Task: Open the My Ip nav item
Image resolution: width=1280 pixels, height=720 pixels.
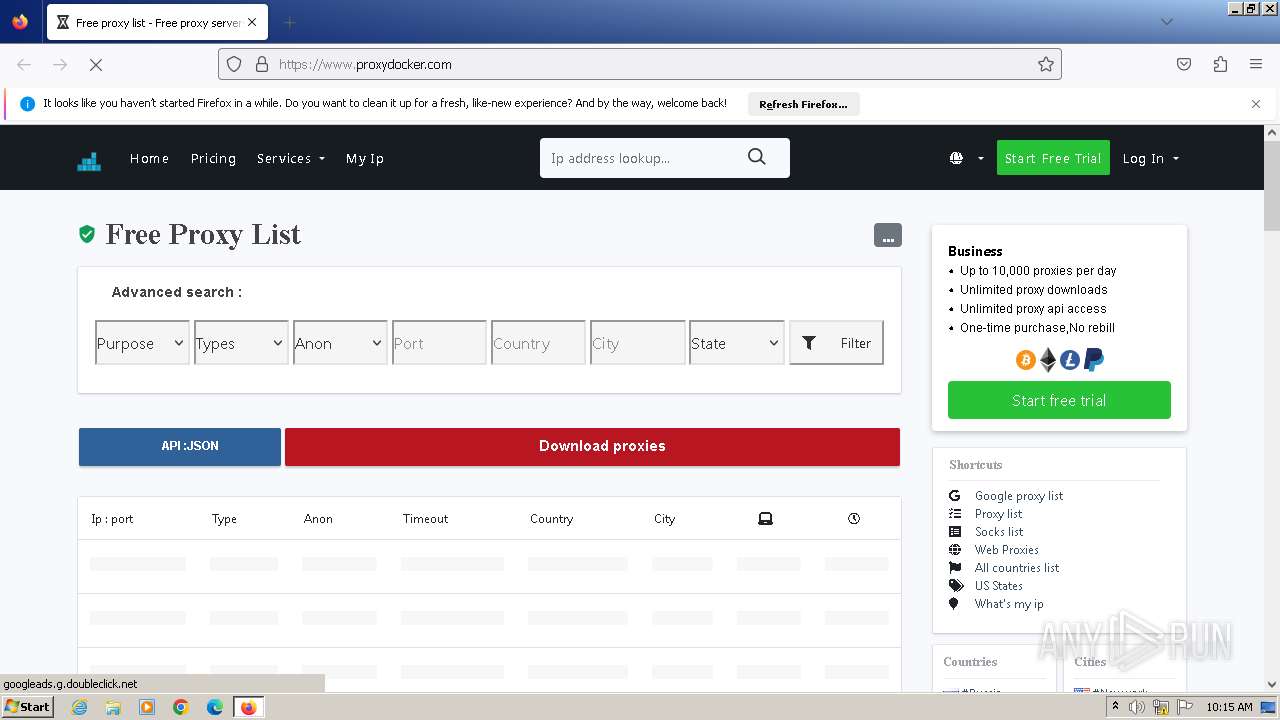Action: click(x=365, y=158)
